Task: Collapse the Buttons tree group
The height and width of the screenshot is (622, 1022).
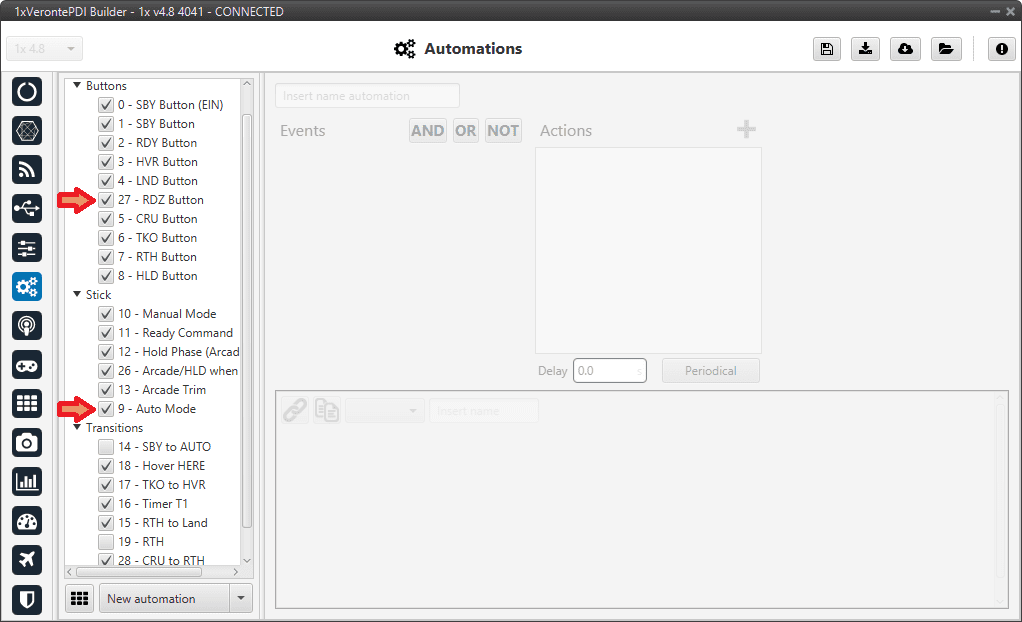Action: tap(77, 86)
